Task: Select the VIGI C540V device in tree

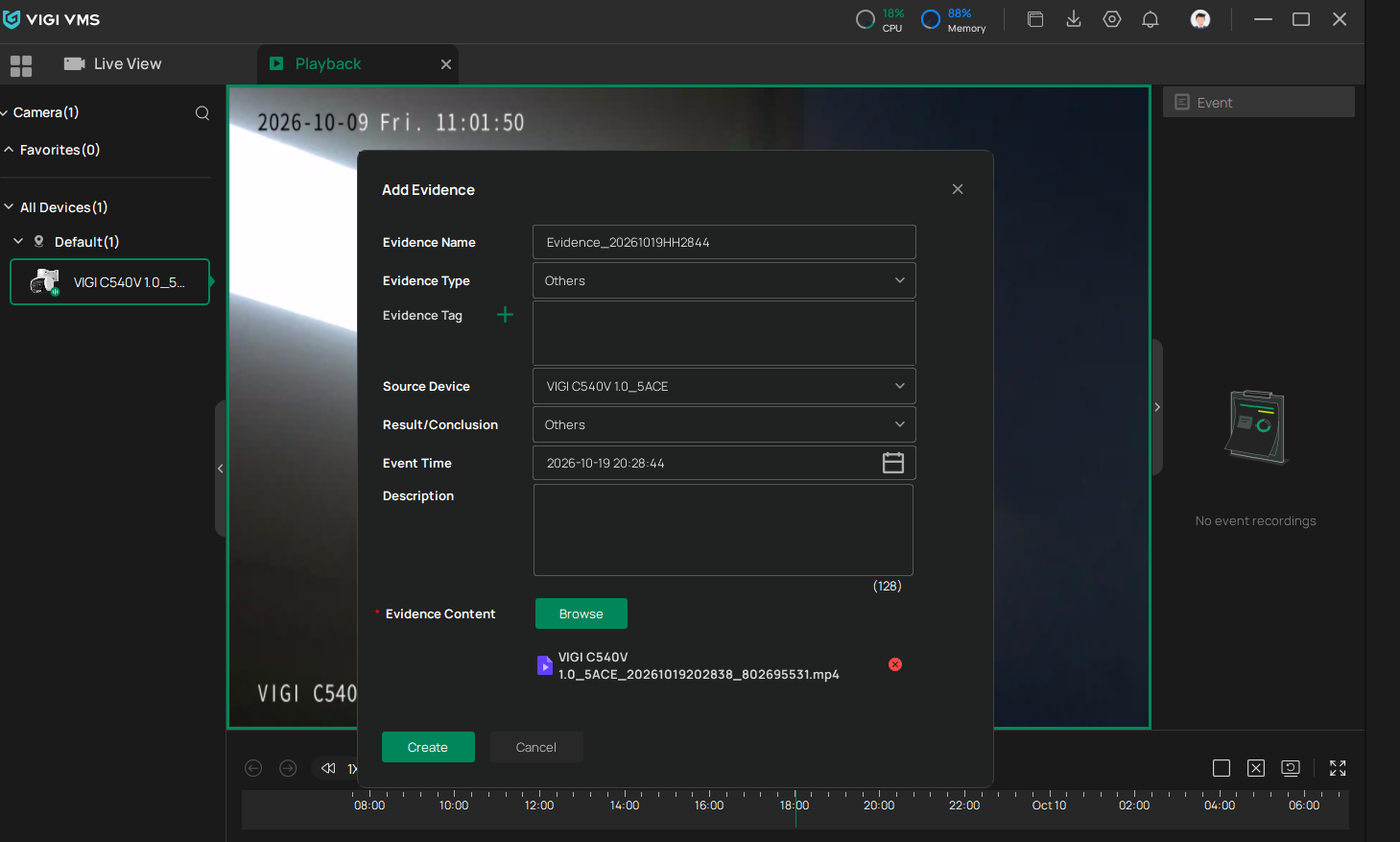Action: point(110,282)
